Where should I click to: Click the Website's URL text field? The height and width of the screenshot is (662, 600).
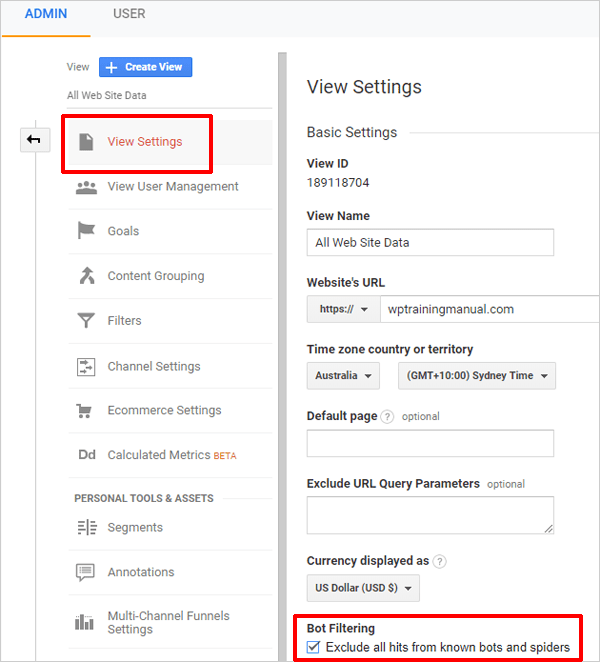(x=490, y=309)
